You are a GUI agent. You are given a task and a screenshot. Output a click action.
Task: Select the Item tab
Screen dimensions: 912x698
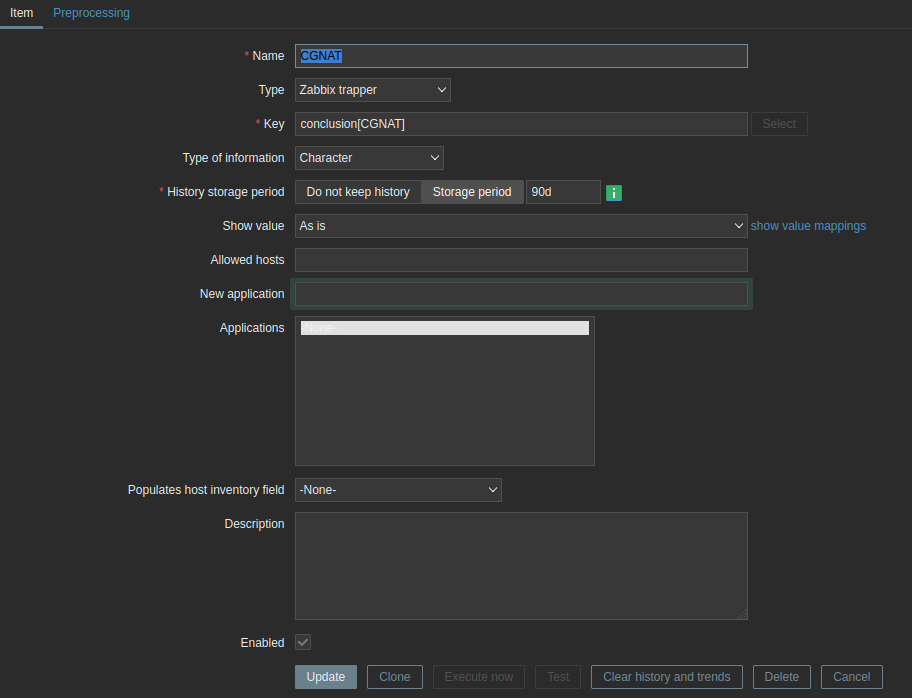21,13
